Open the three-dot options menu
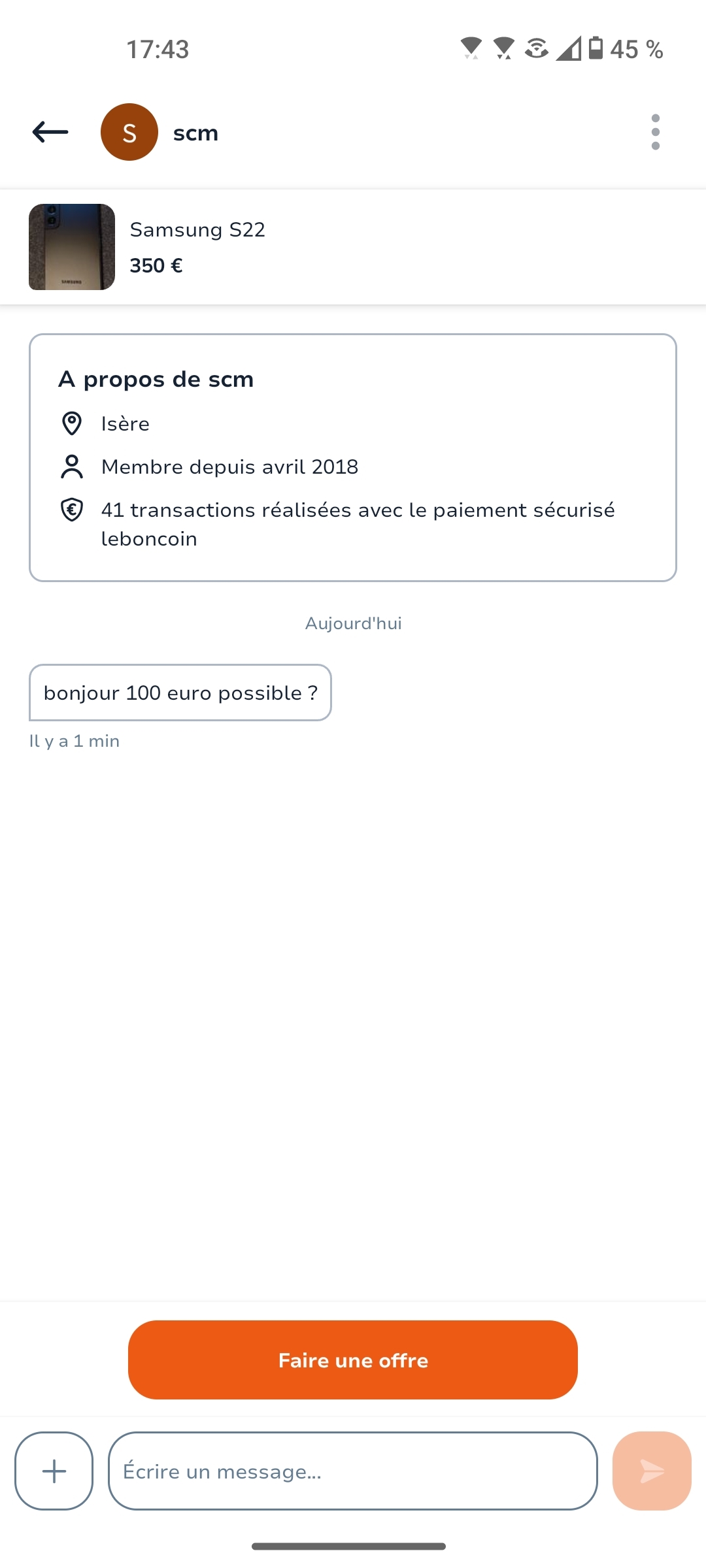Screen dimensions: 706x1568 (655, 132)
